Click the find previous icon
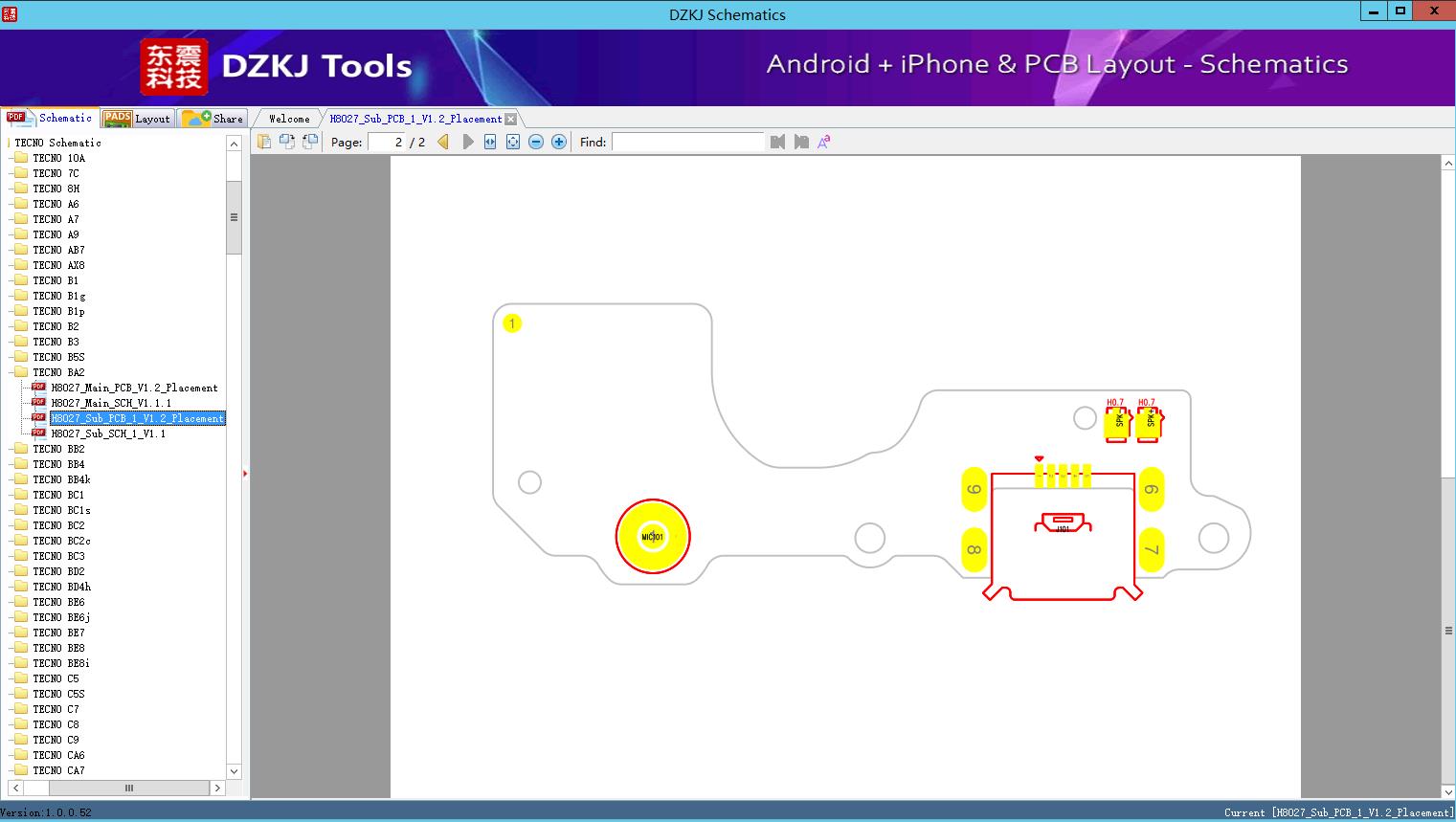Viewport: 1456px width, 822px height. click(777, 142)
